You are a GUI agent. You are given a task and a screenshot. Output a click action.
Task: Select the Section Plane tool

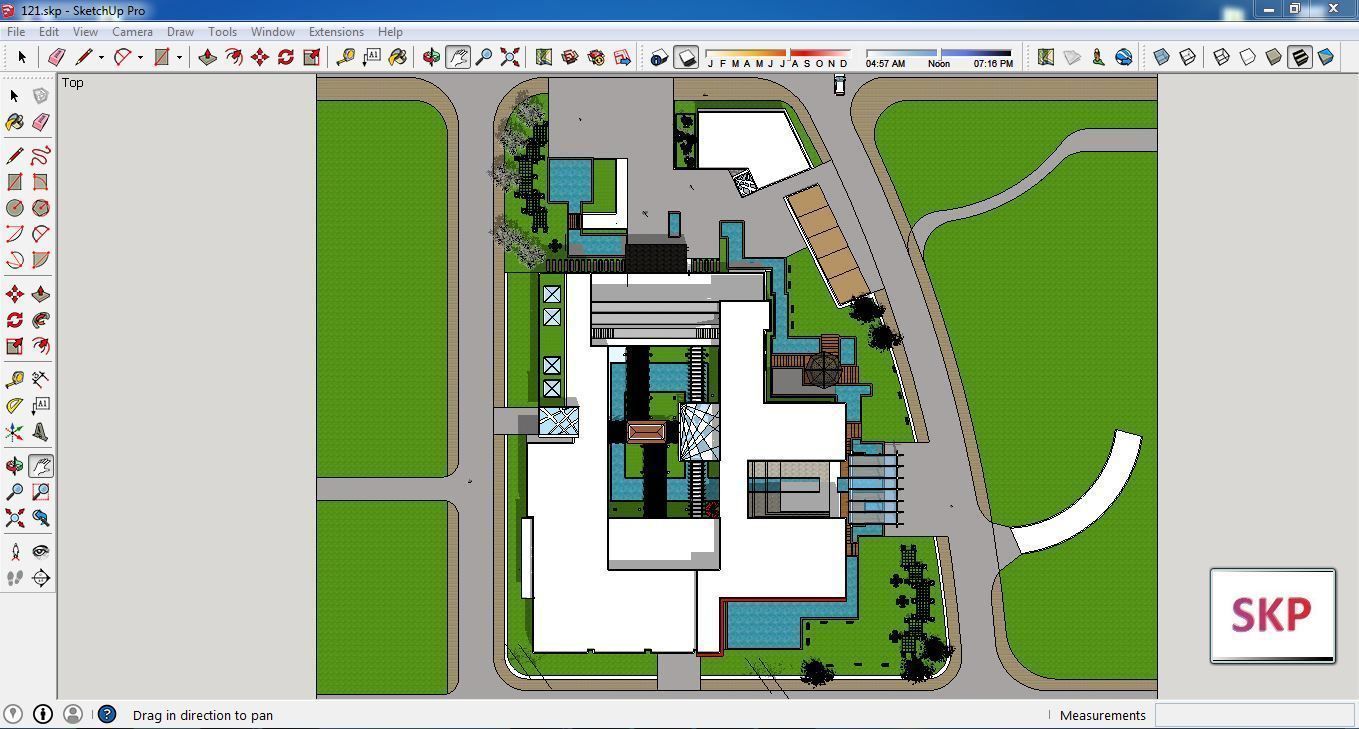[x=41, y=578]
